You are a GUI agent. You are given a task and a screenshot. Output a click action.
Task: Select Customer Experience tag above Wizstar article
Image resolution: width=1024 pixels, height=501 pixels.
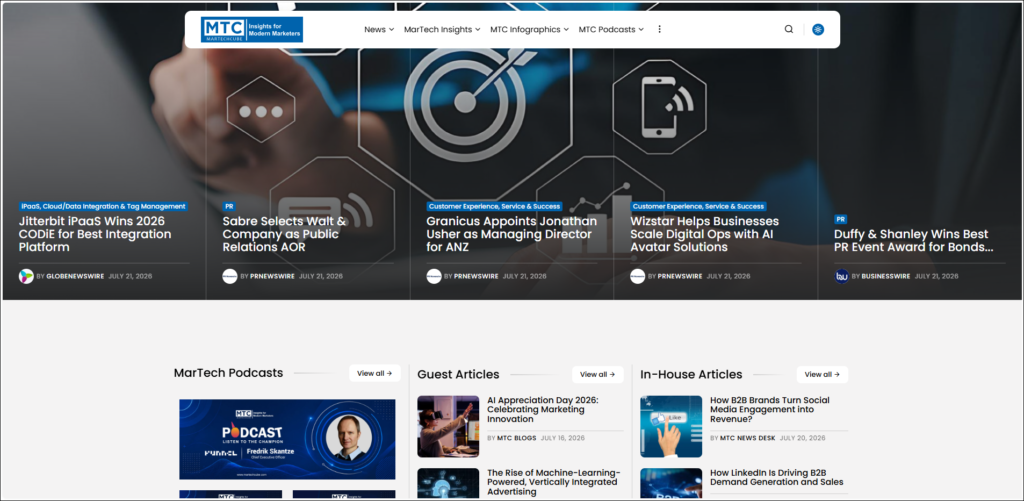click(x=698, y=206)
